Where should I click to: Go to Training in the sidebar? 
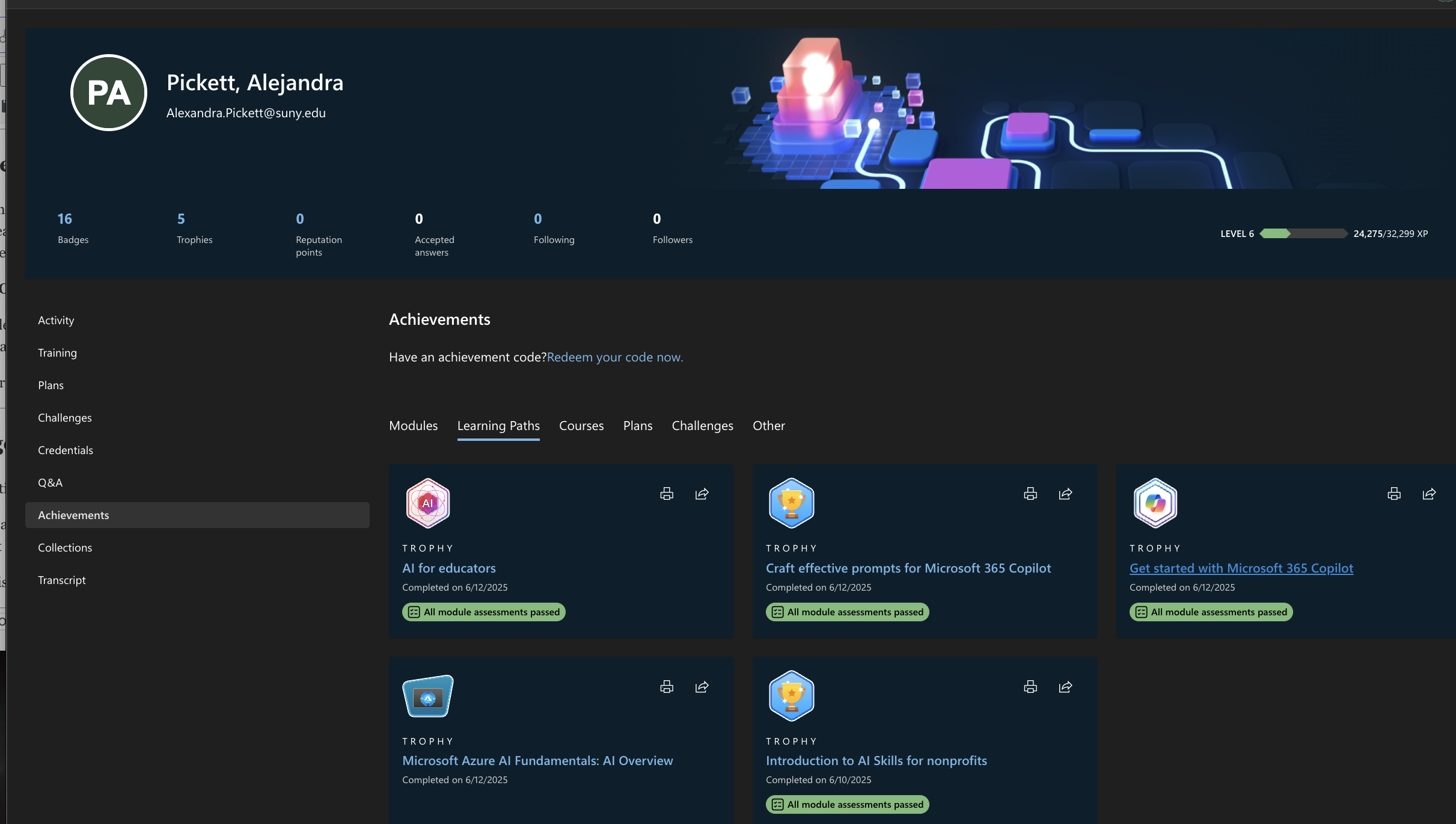(57, 353)
